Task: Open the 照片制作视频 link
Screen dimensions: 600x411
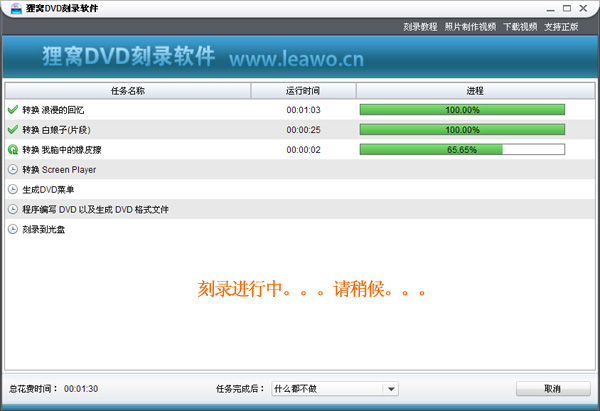Action: coord(470,27)
